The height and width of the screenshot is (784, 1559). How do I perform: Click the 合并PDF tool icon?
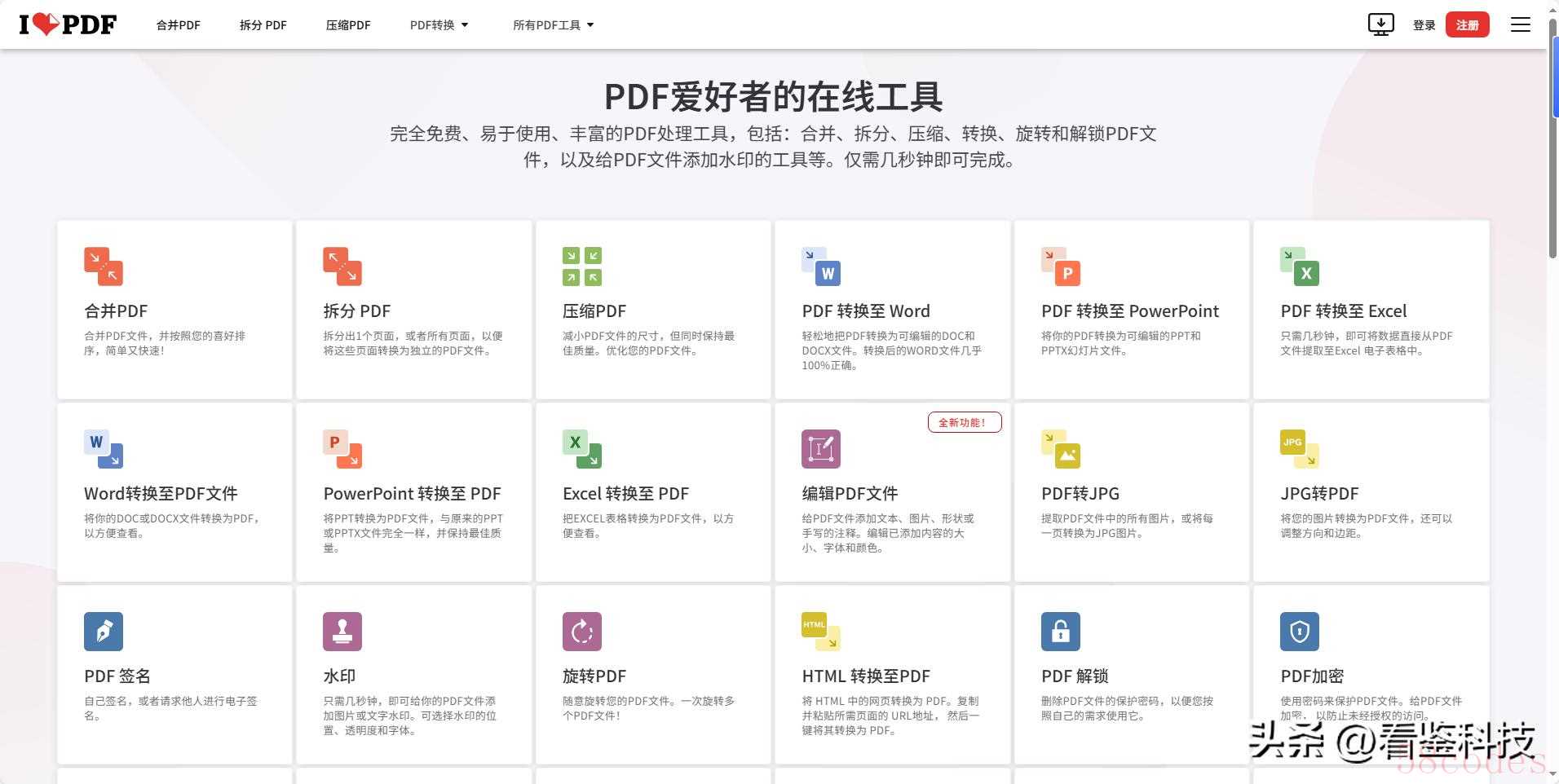point(104,266)
